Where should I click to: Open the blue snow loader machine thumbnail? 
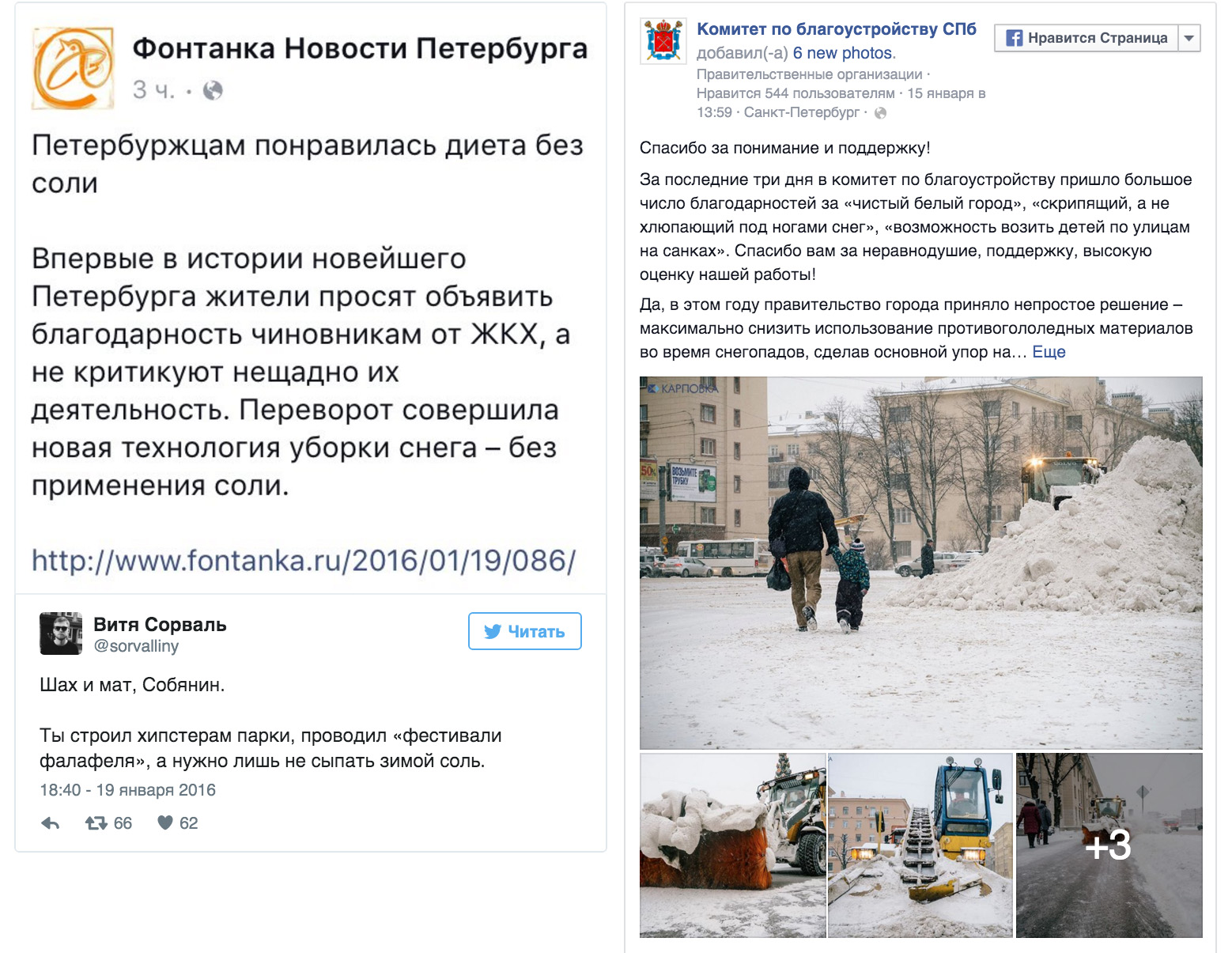pyautogui.click(x=920, y=845)
